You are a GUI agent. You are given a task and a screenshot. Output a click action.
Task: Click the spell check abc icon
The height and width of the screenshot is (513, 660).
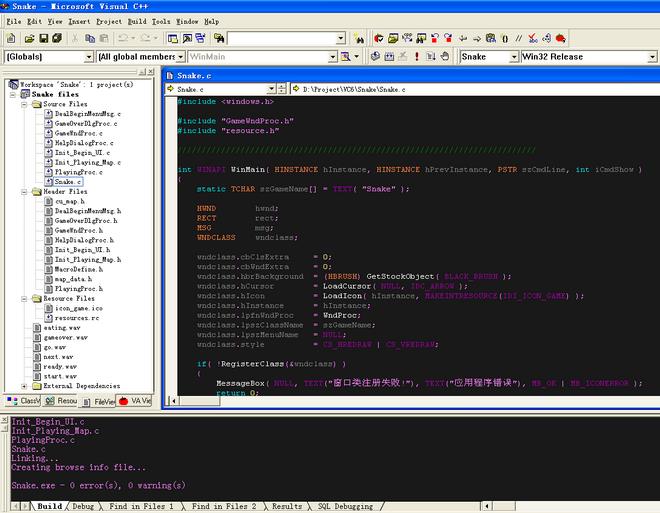tap(533, 39)
